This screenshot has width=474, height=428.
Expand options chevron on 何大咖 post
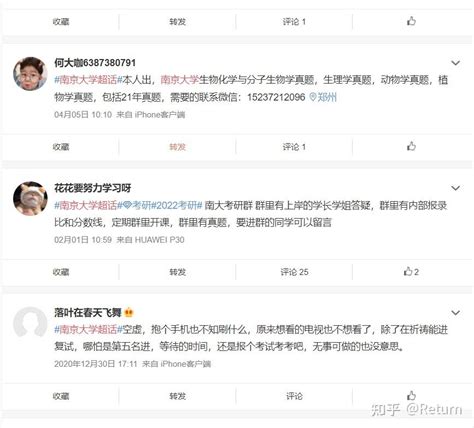(x=455, y=63)
